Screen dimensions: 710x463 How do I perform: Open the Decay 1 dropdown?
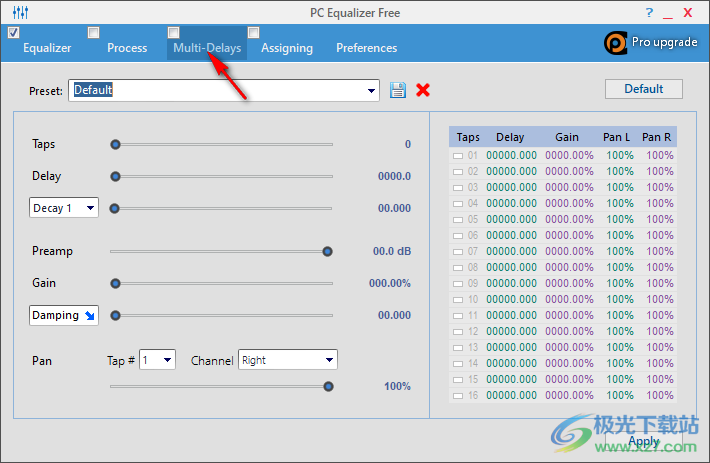point(89,208)
